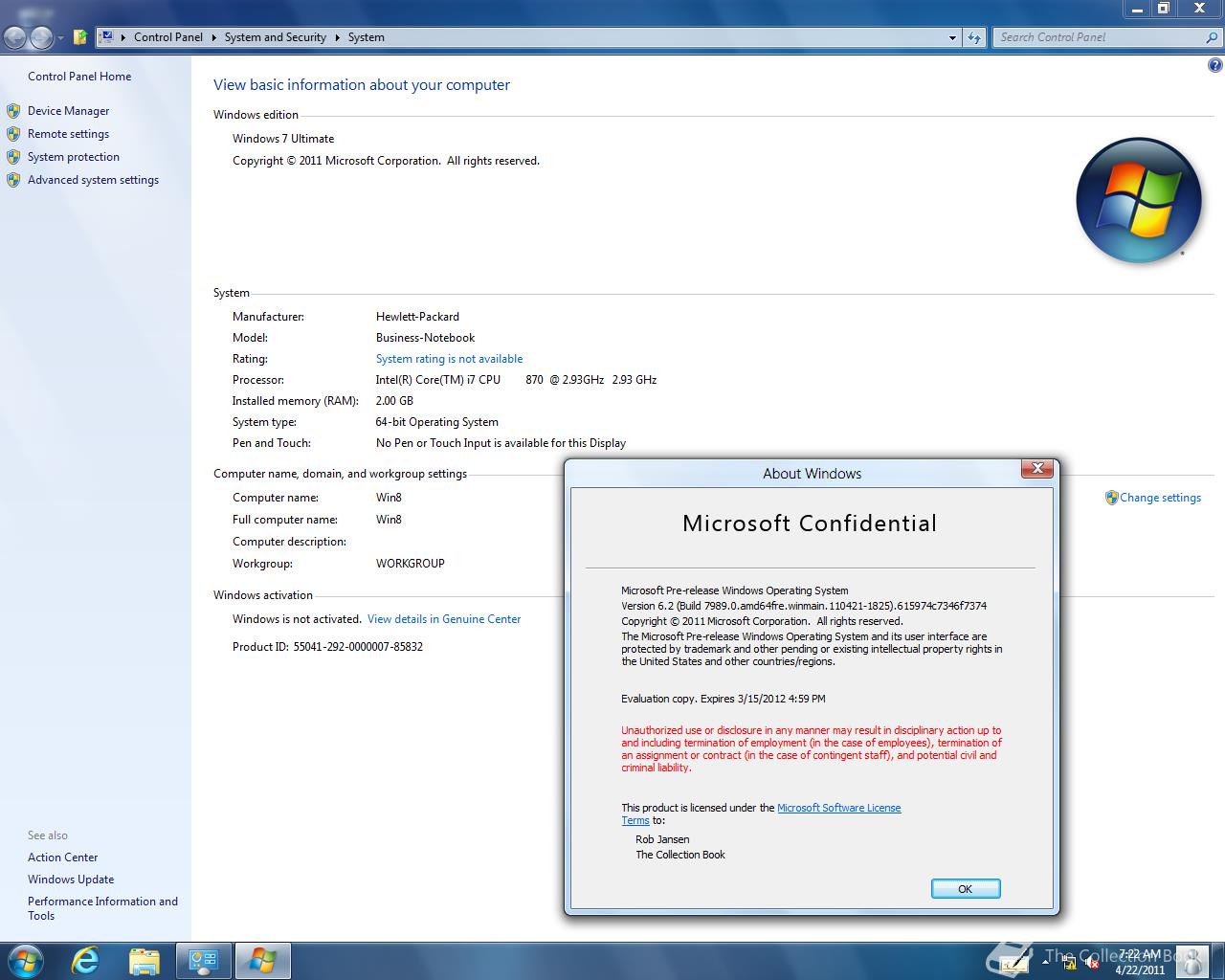
Task: Select the Evaluation copy expiry text
Action: click(724, 699)
